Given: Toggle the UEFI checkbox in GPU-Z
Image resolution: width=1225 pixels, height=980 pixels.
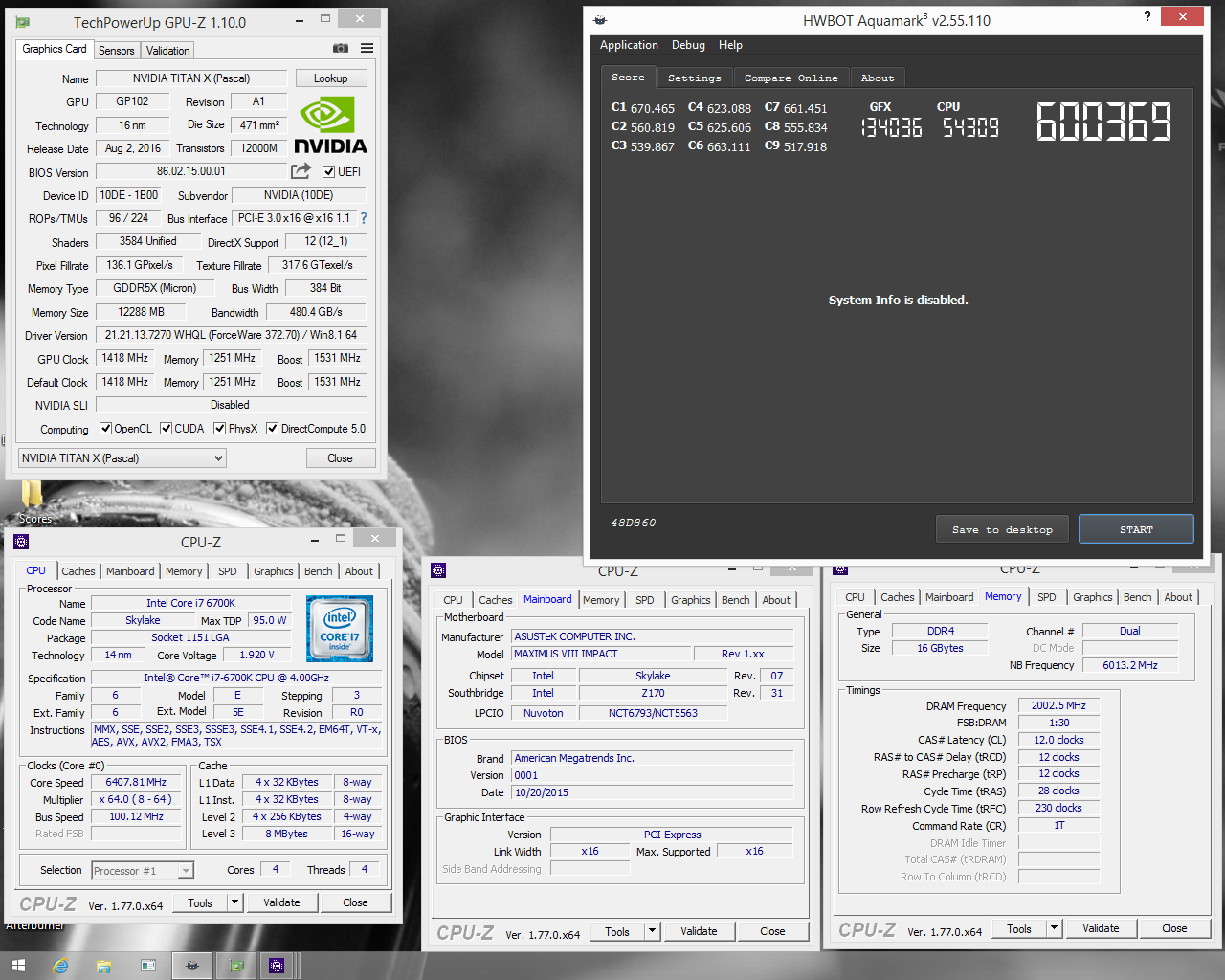Looking at the screenshot, I should [328, 172].
